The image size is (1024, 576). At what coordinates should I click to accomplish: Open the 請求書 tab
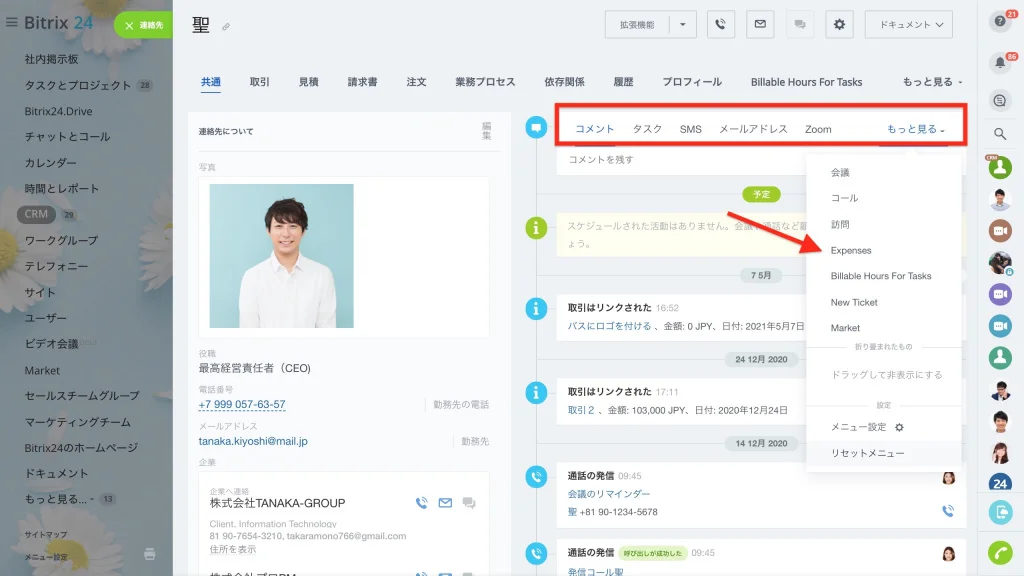362,82
